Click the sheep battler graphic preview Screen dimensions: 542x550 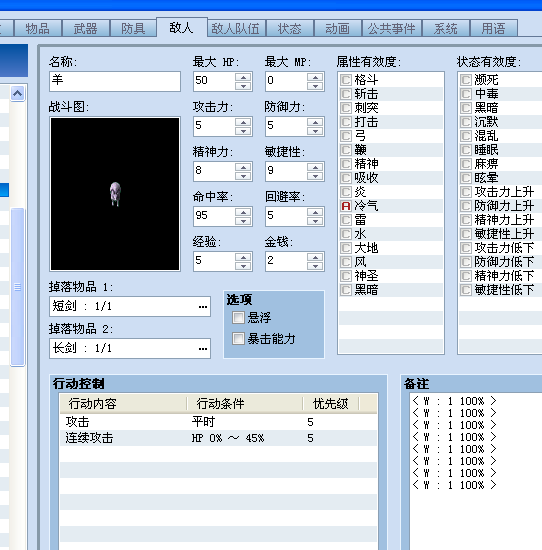[115, 194]
